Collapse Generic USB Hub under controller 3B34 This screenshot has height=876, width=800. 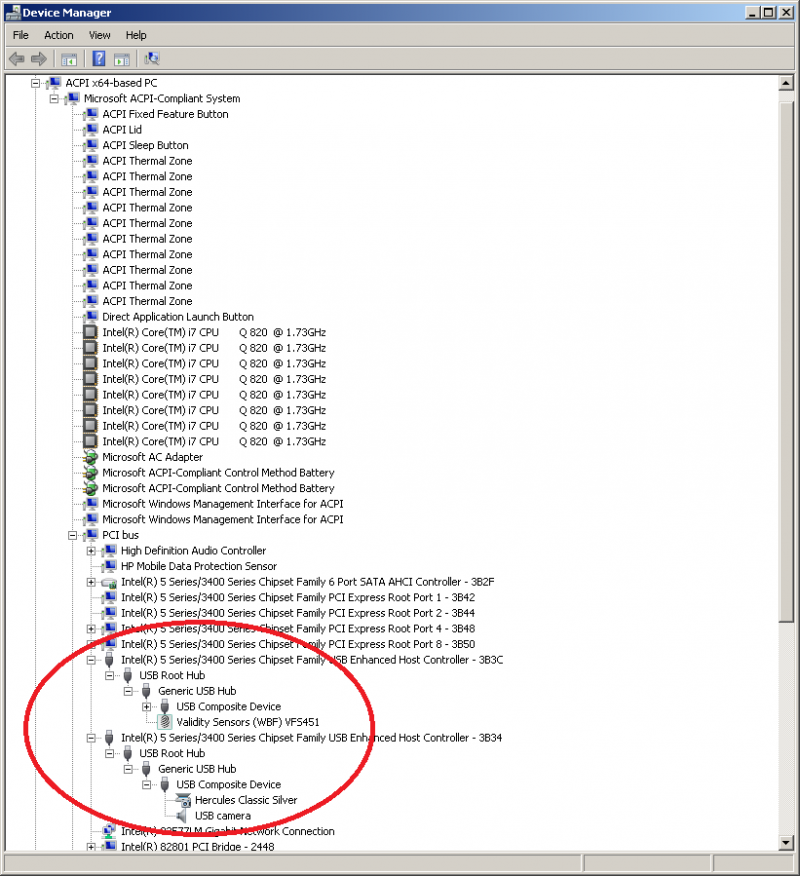(x=128, y=769)
